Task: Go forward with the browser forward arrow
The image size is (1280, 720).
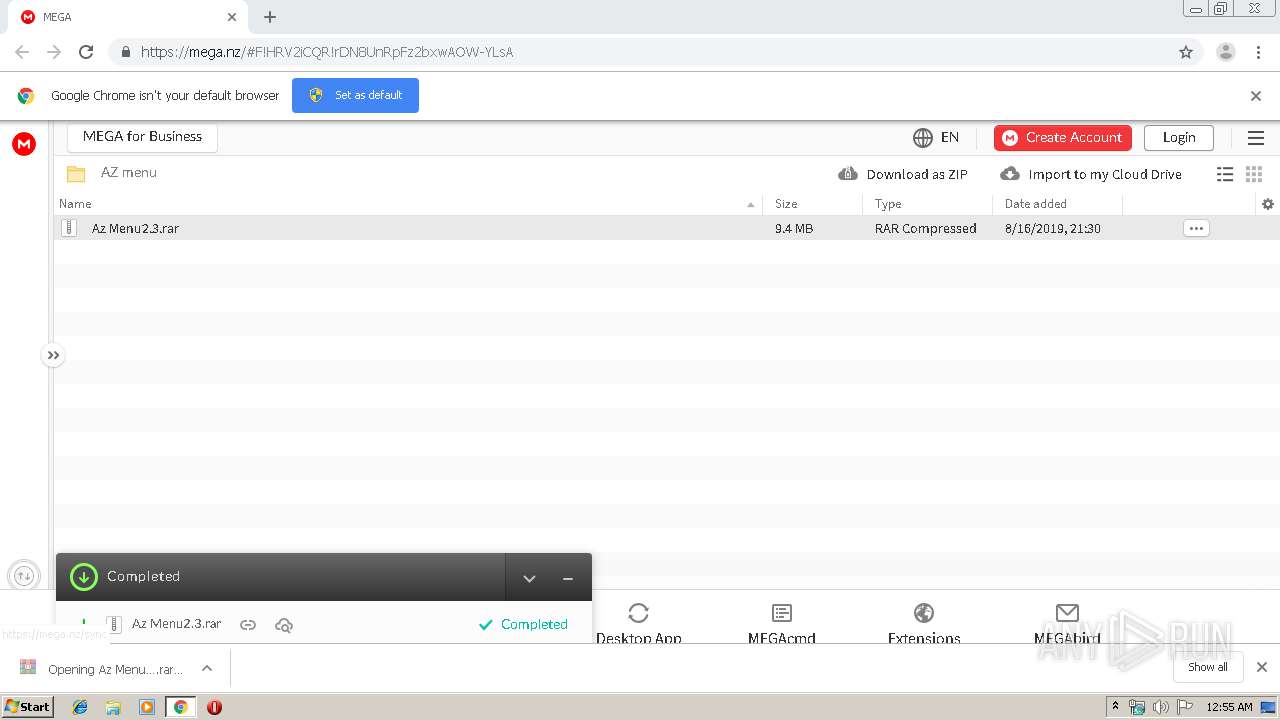Action: pyautogui.click(x=54, y=52)
